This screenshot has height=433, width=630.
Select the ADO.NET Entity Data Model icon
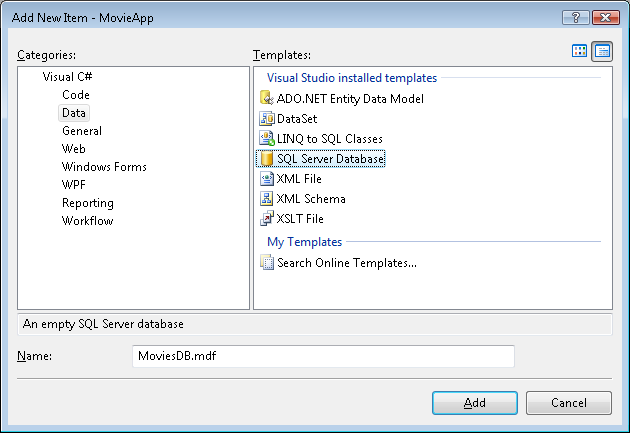coord(267,99)
